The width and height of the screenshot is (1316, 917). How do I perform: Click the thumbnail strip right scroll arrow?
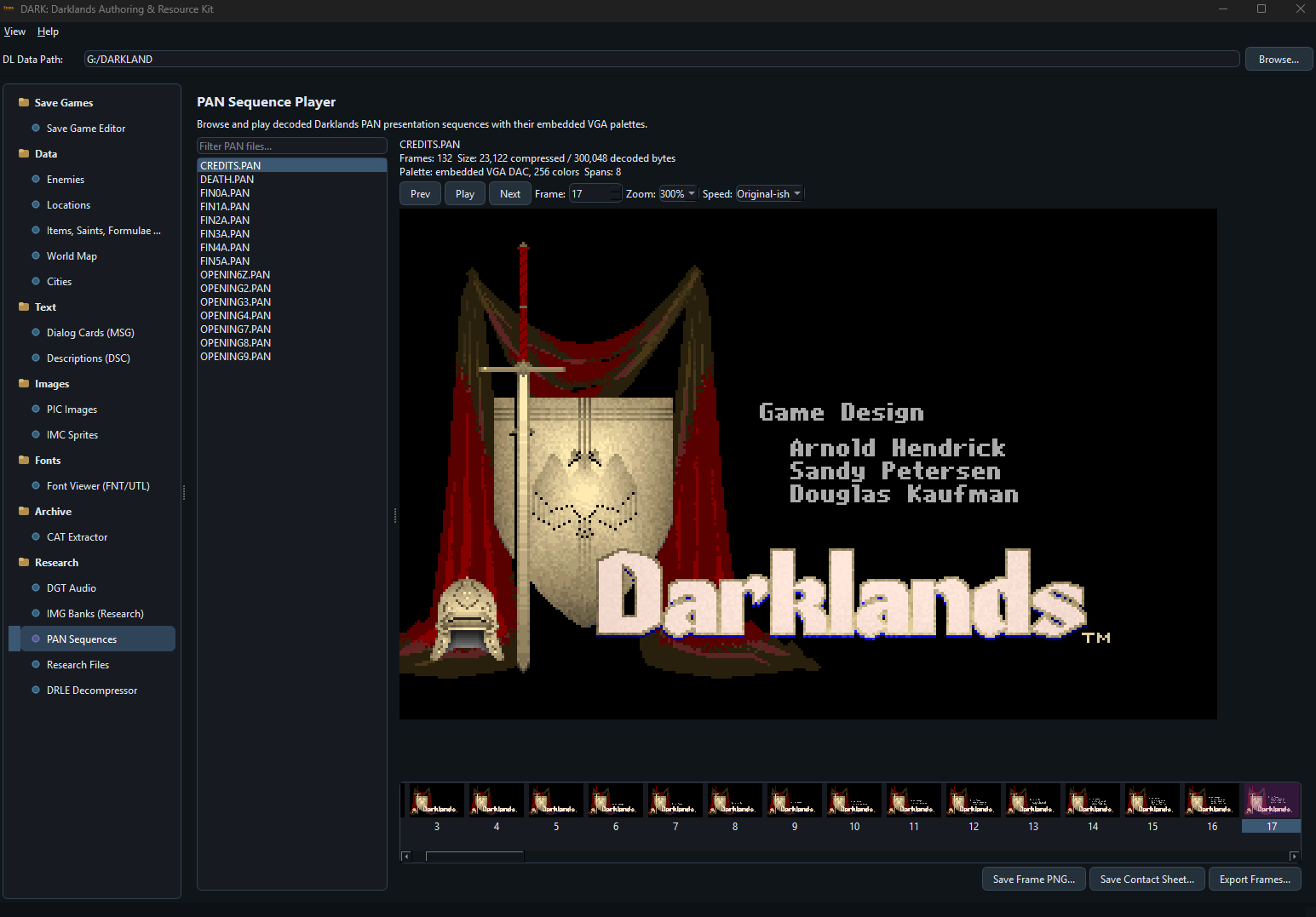1295,856
